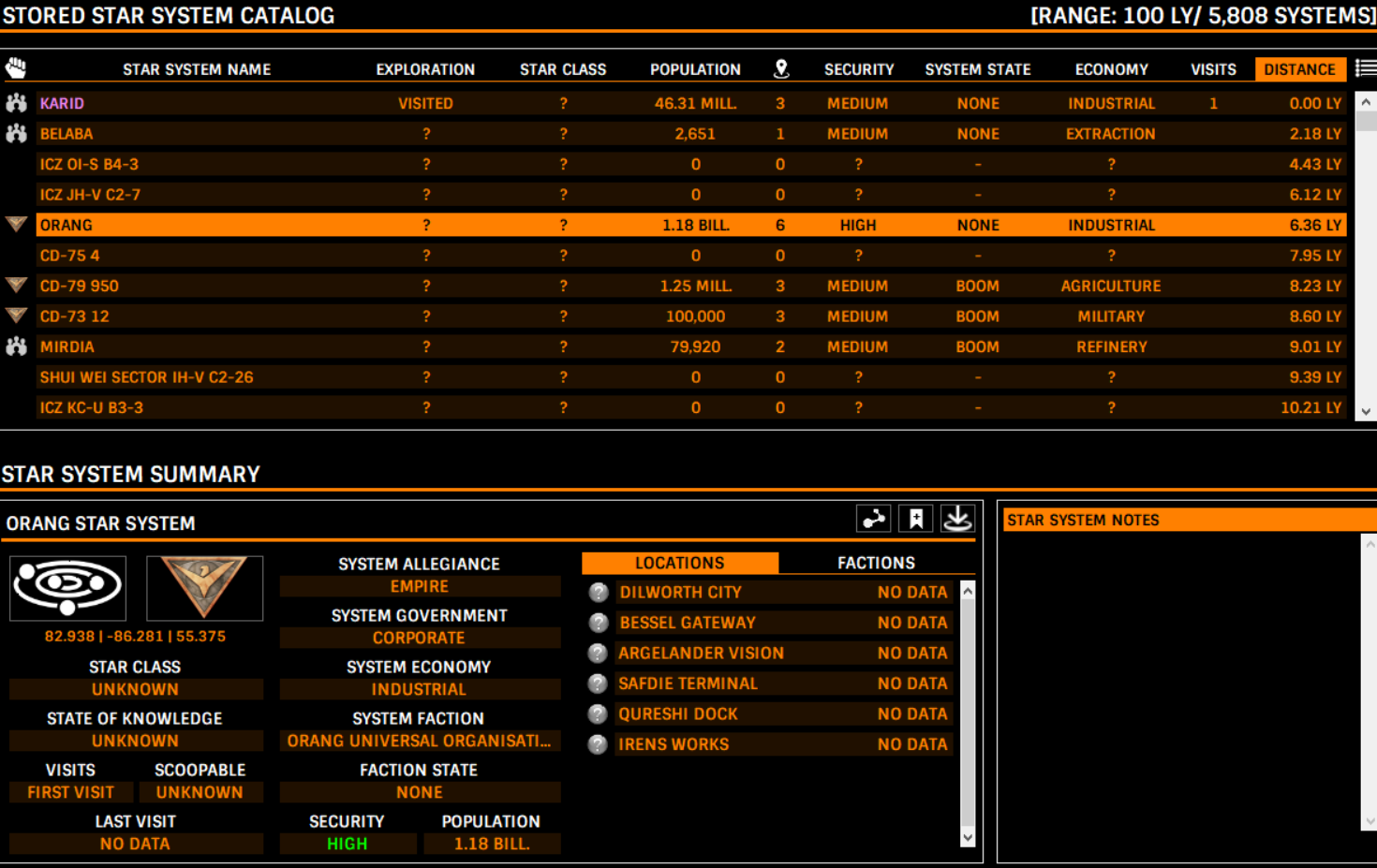Sort by the location pin column header
1377x868 pixels.
pyautogui.click(x=781, y=68)
